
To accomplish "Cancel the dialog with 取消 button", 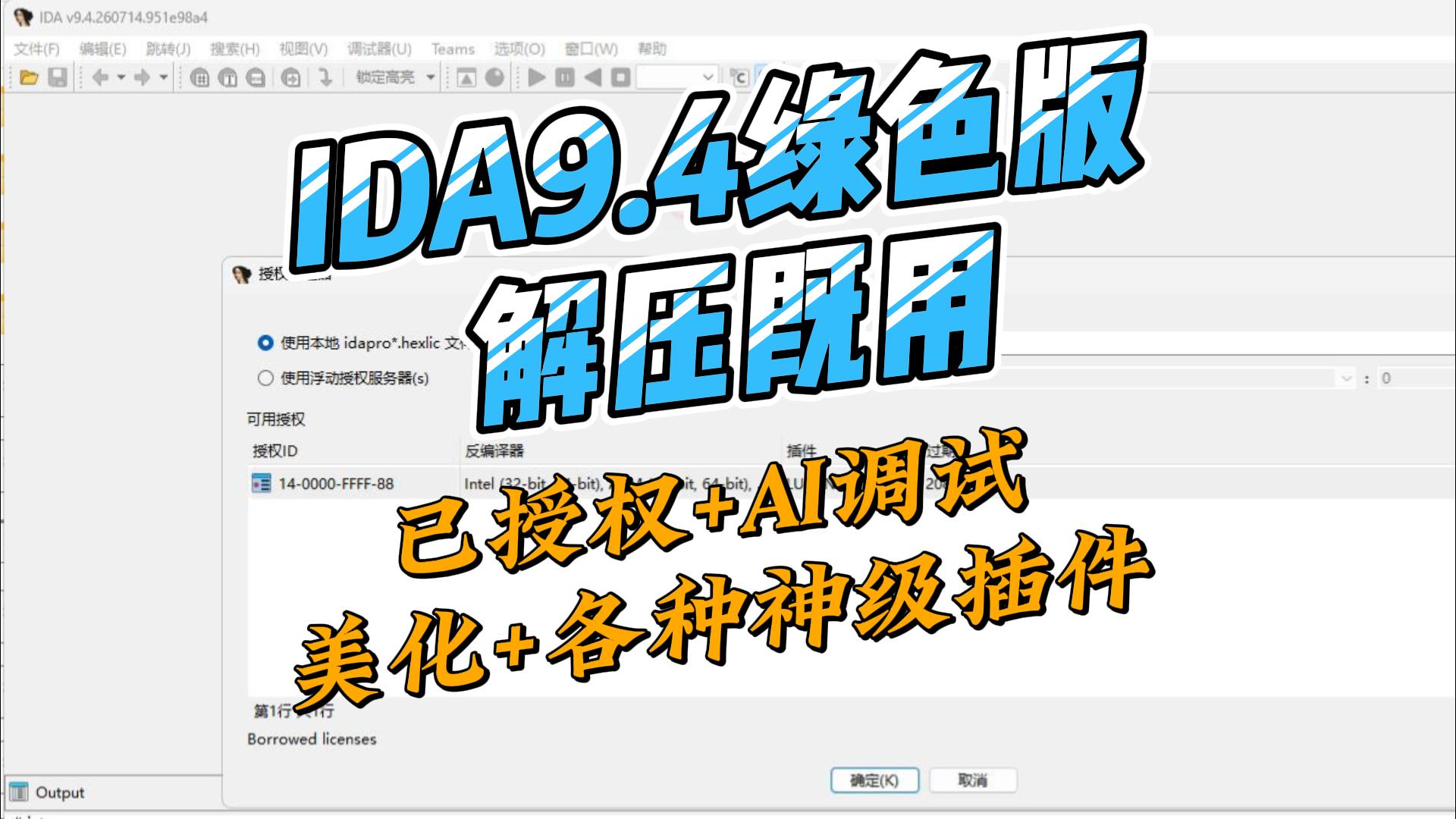I will [973, 780].
